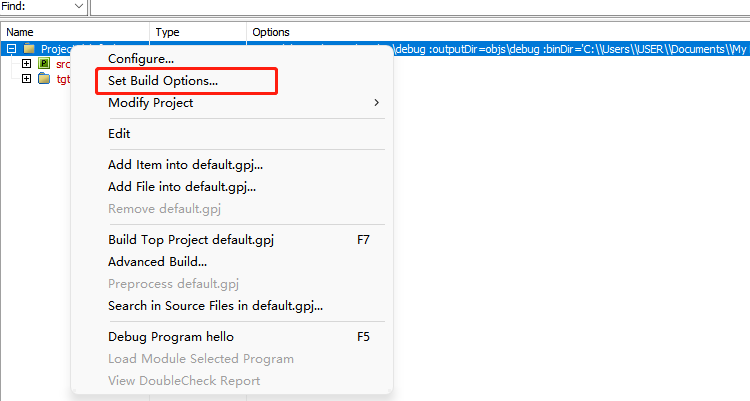The height and width of the screenshot is (401, 750).
Task: Open Modify Project submenu arrow
Action: [376, 103]
